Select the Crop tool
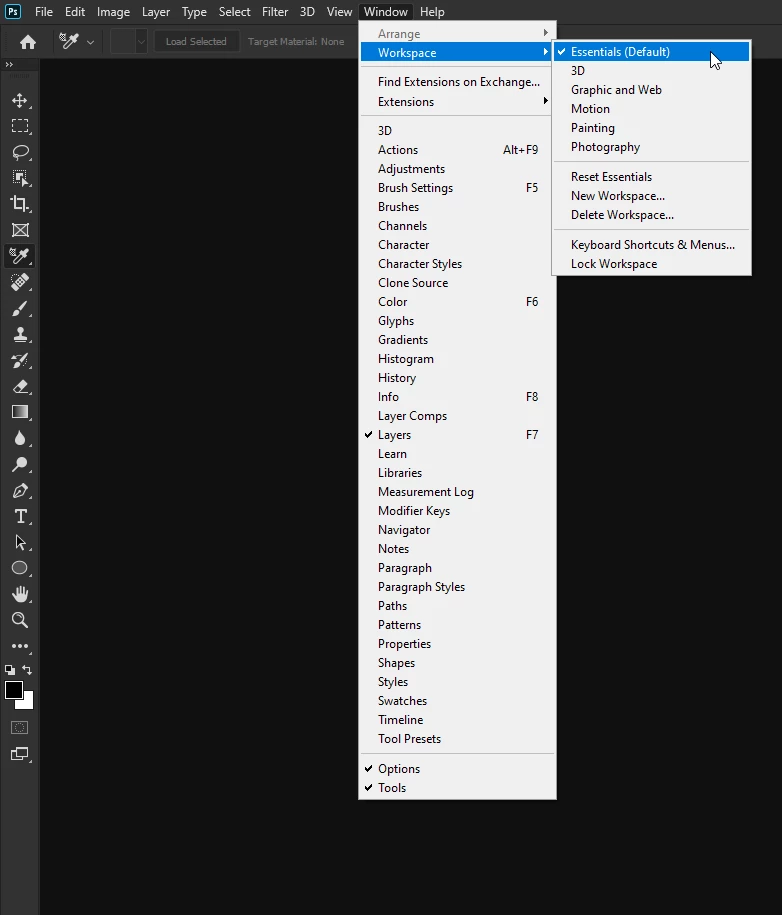This screenshot has height=915, width=782. [x=20, y=204]
